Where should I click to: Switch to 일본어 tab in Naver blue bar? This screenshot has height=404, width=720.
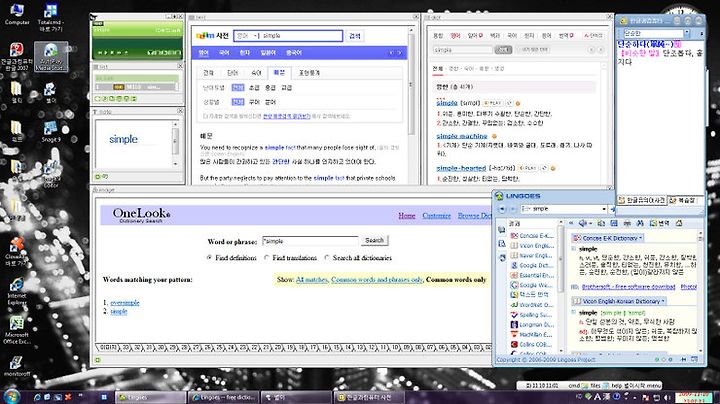coord(268,53)
